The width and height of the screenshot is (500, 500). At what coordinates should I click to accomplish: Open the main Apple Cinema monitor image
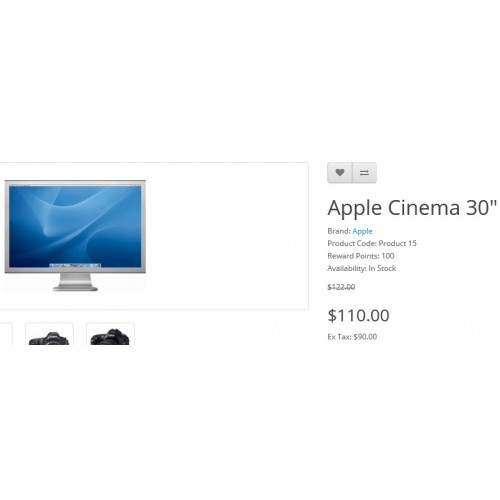click(75, 235)
